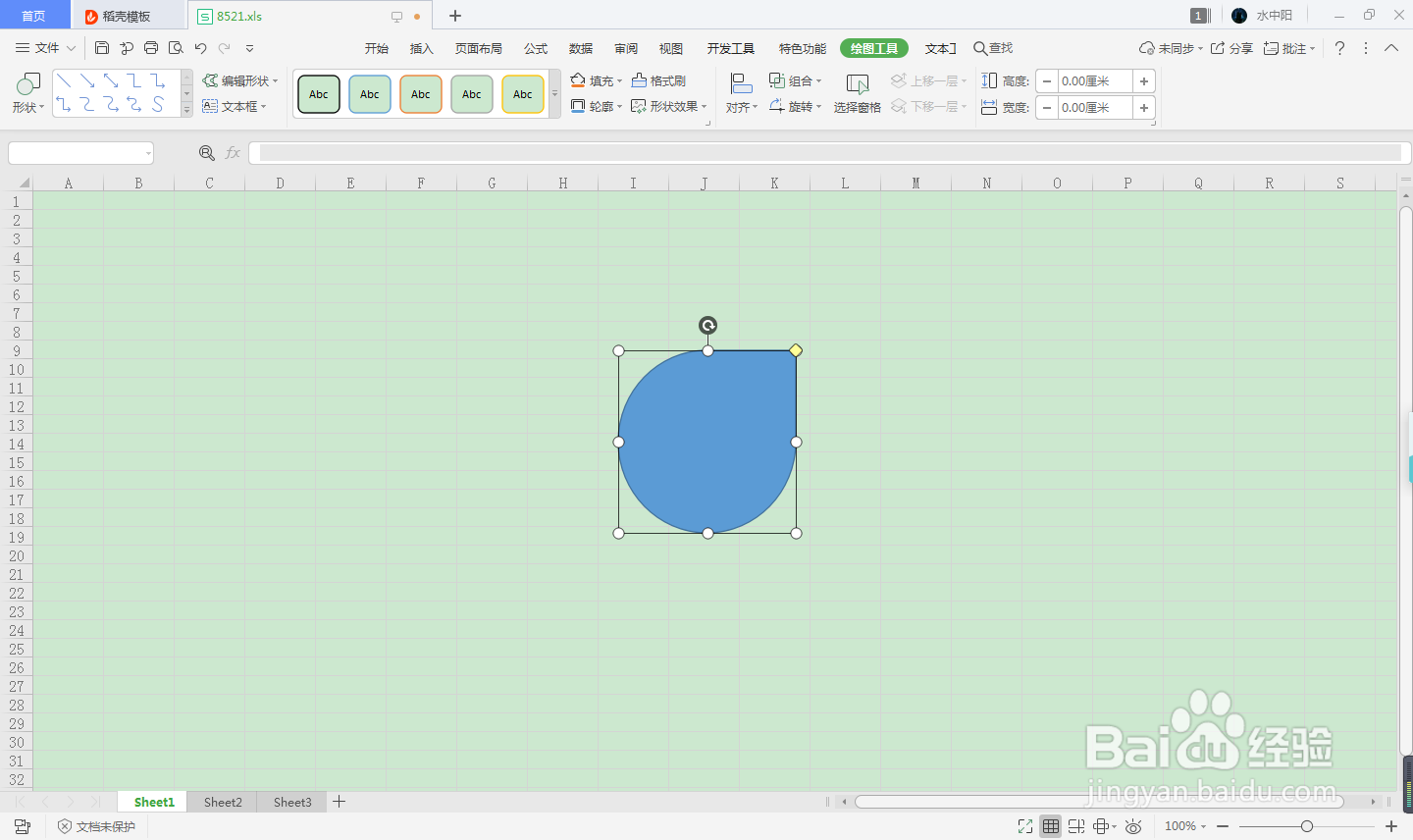Click the Save icon in quick toolbar

pos(102,48)
